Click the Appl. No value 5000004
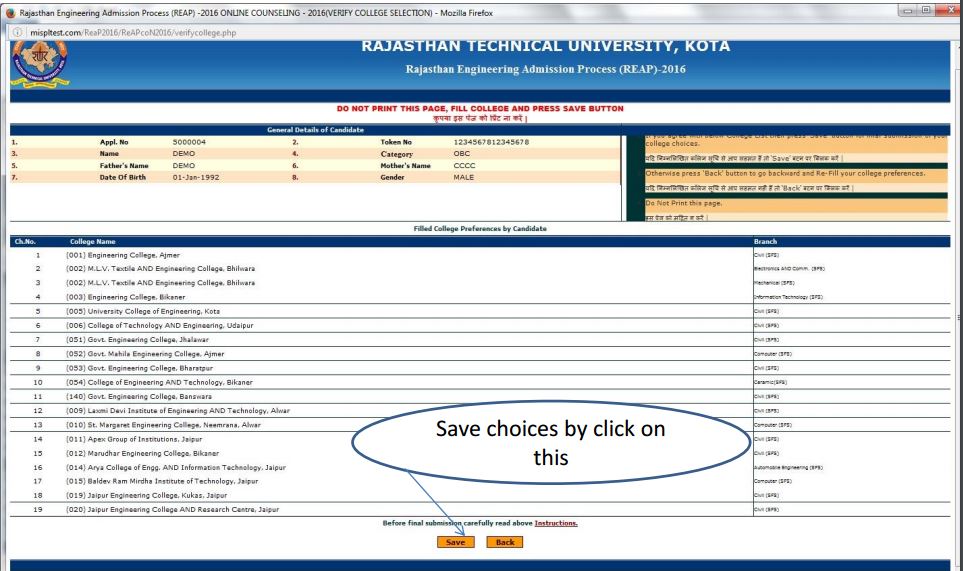The width and height of the screenshot is (963, 571). [189, 142]
